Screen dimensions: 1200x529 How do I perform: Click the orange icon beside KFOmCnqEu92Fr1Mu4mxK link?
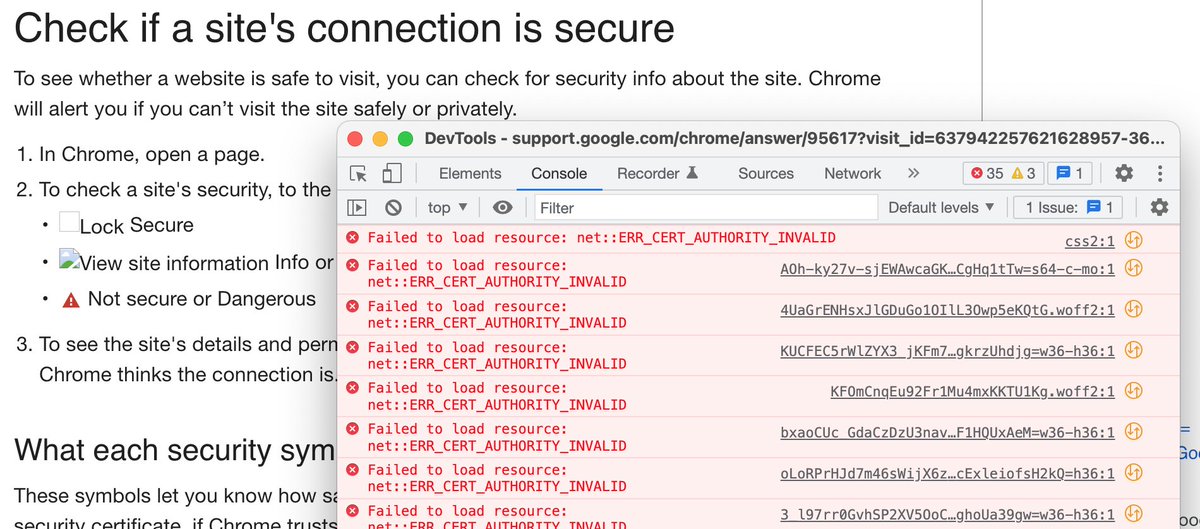pos(1133,391)
